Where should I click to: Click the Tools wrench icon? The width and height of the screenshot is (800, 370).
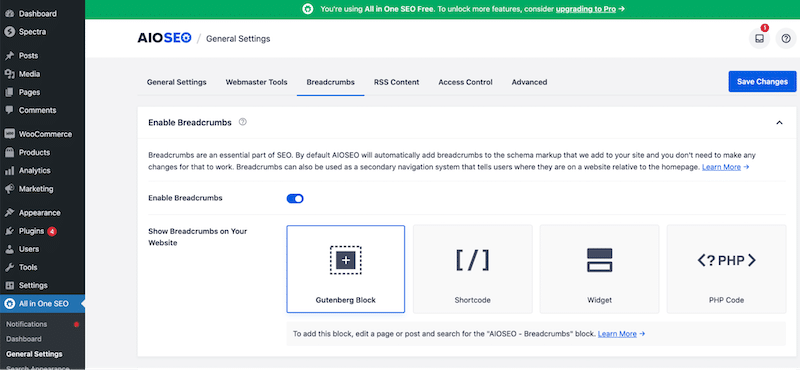point(9,267)
